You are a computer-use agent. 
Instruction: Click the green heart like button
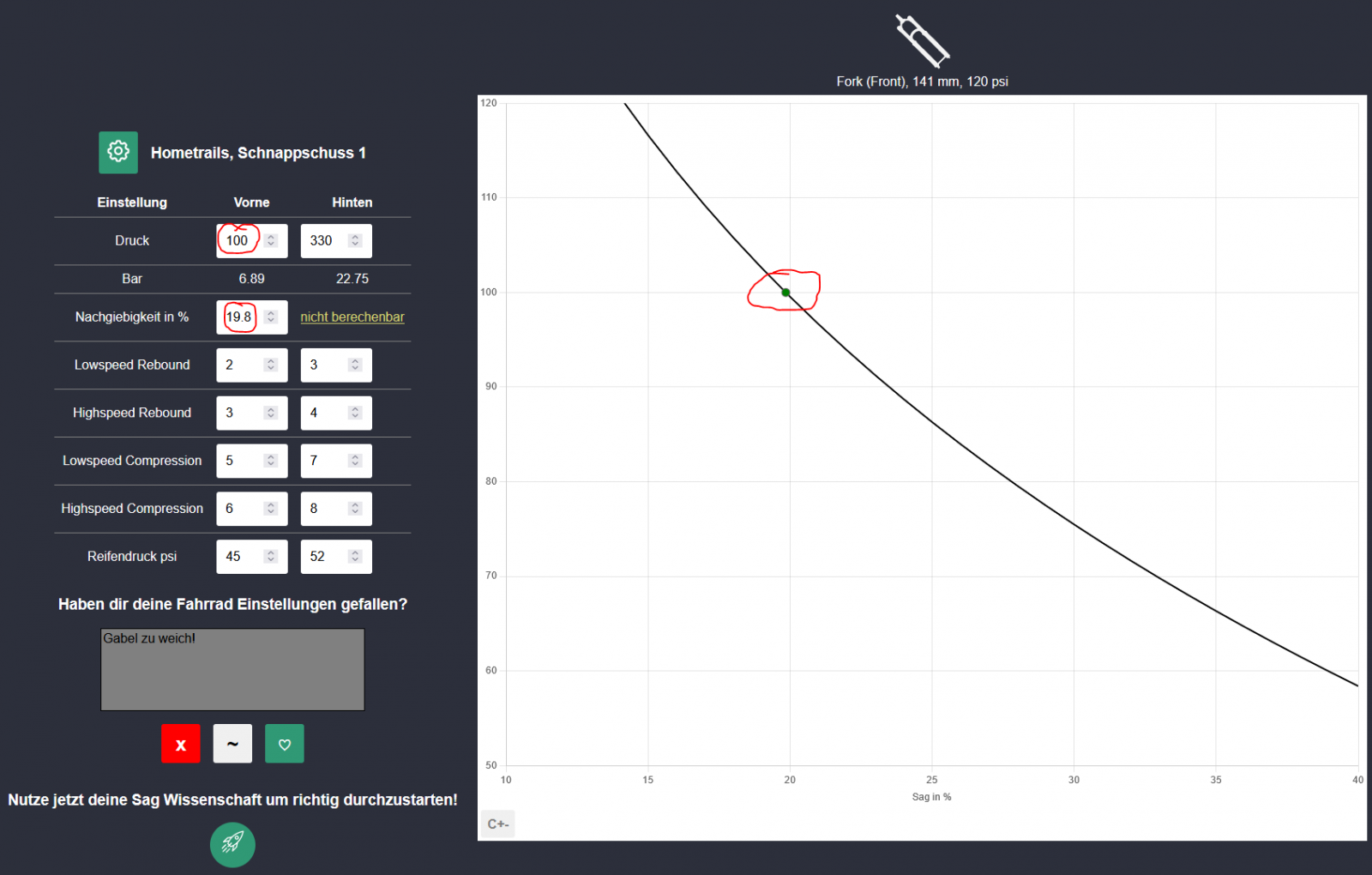(x=285, y=744)
